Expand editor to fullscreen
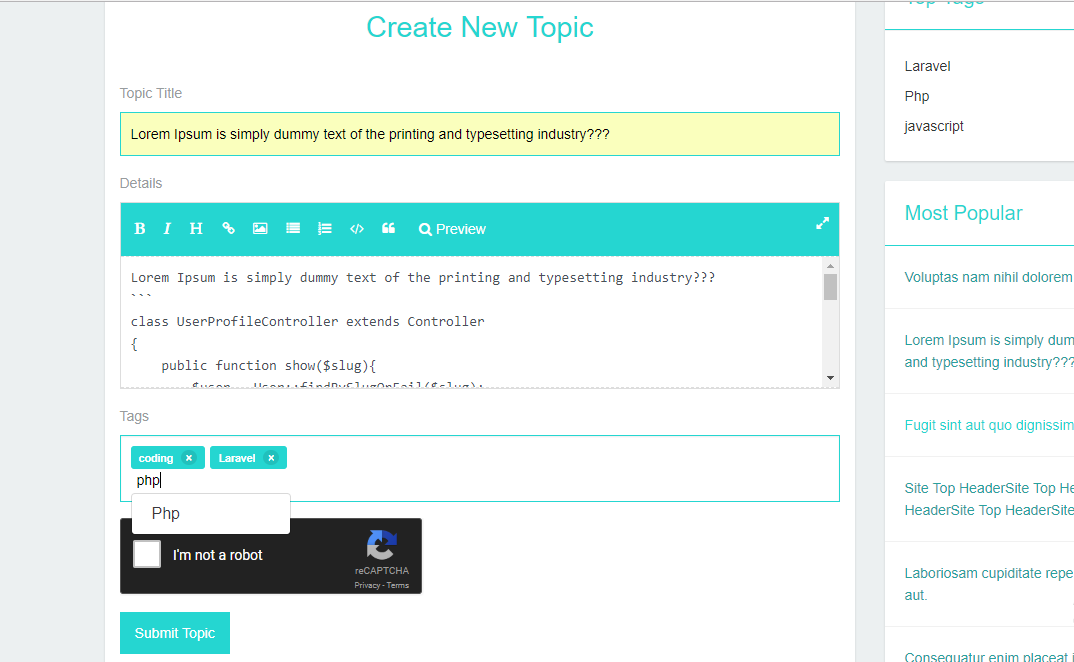This screenshot has height=662, width=1074. [x=823, y=223]
